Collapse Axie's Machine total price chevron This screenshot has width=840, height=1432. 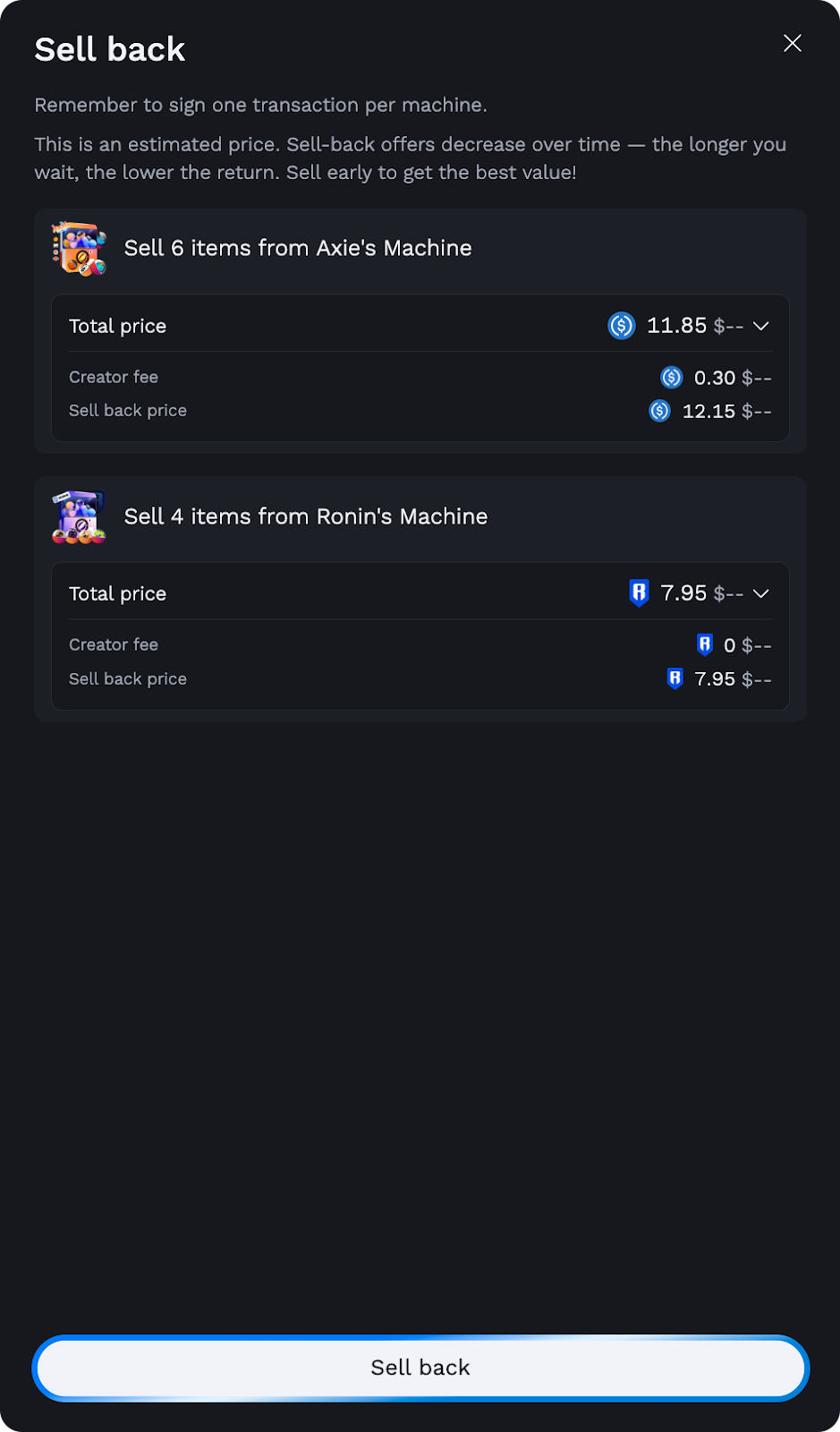pyautogui.click(x=761, y=326)
